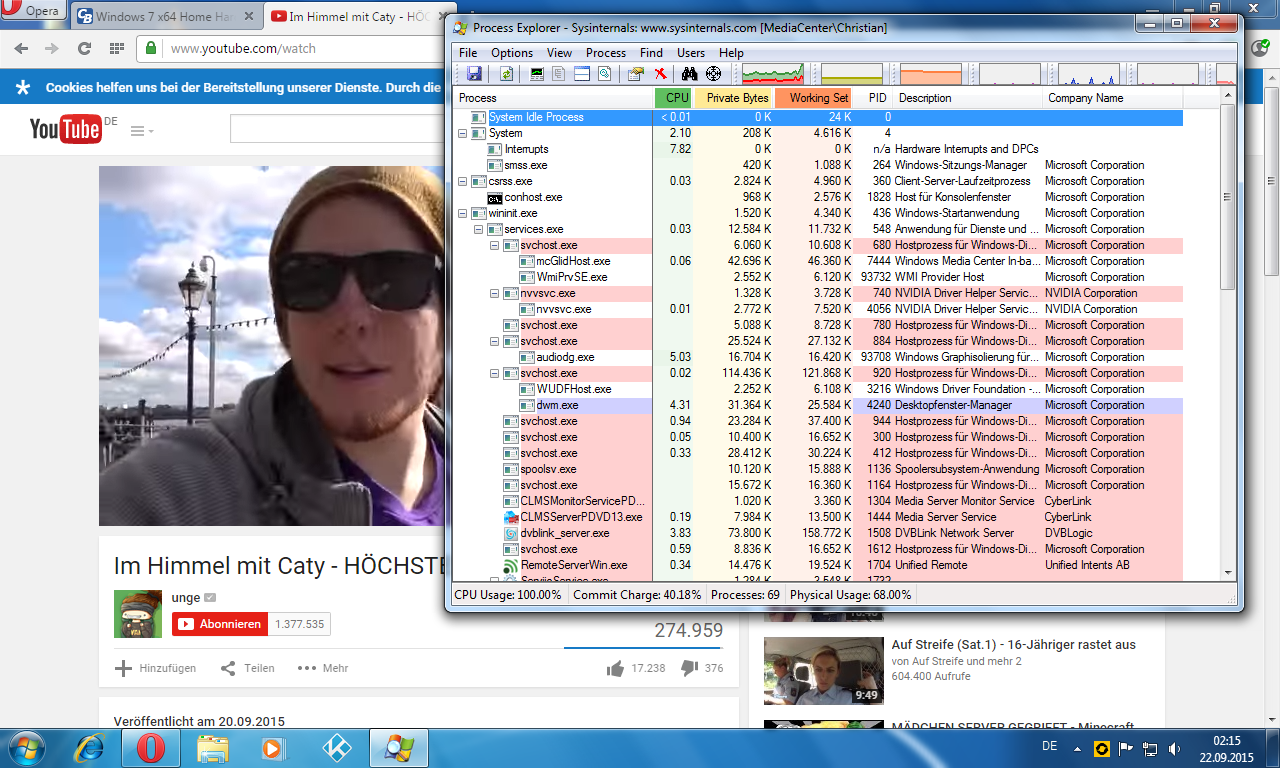Click the browser back arrow
Screen dimensions: 1280x768
[x=21, y=48]
